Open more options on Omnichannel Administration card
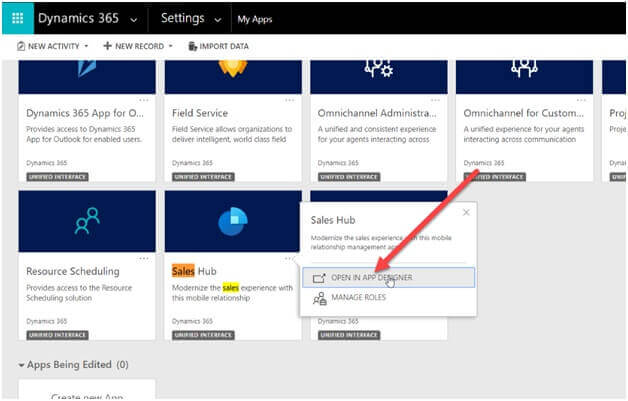This screenshot has height=401, width=628. (435, 100)
